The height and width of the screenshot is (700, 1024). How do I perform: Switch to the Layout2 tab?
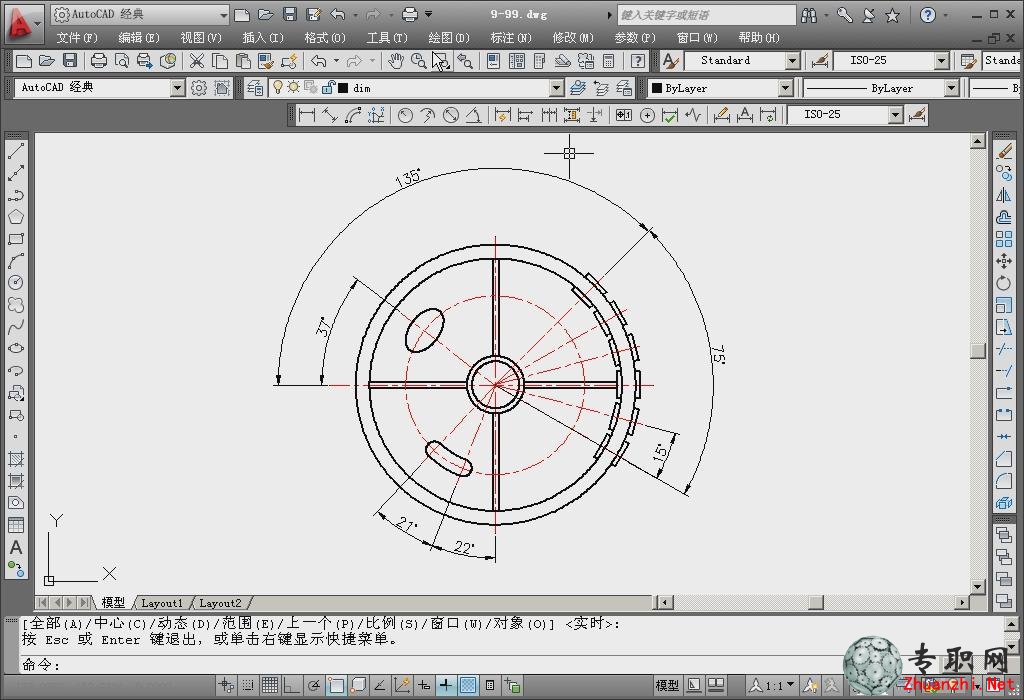[219, 603]
